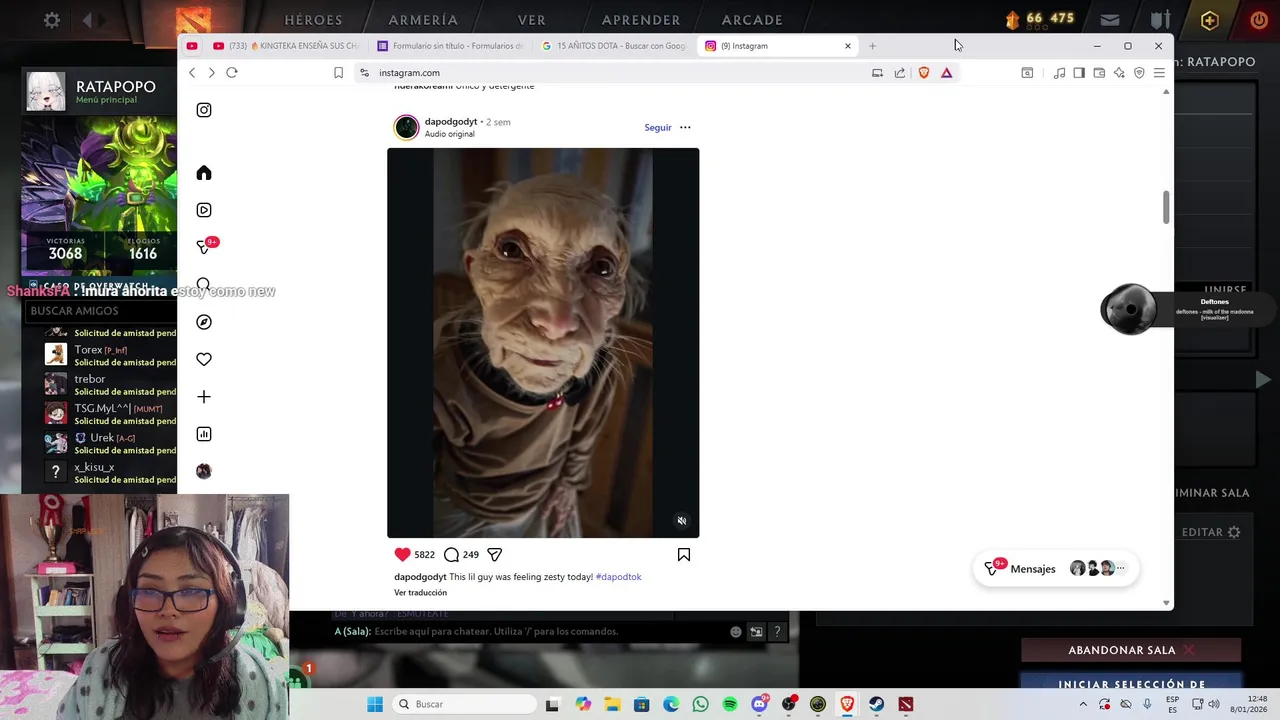Image resolution: width=1280 pixels, height=720 pixels.
Task: Select friend request from Torex
Action: 110,355
